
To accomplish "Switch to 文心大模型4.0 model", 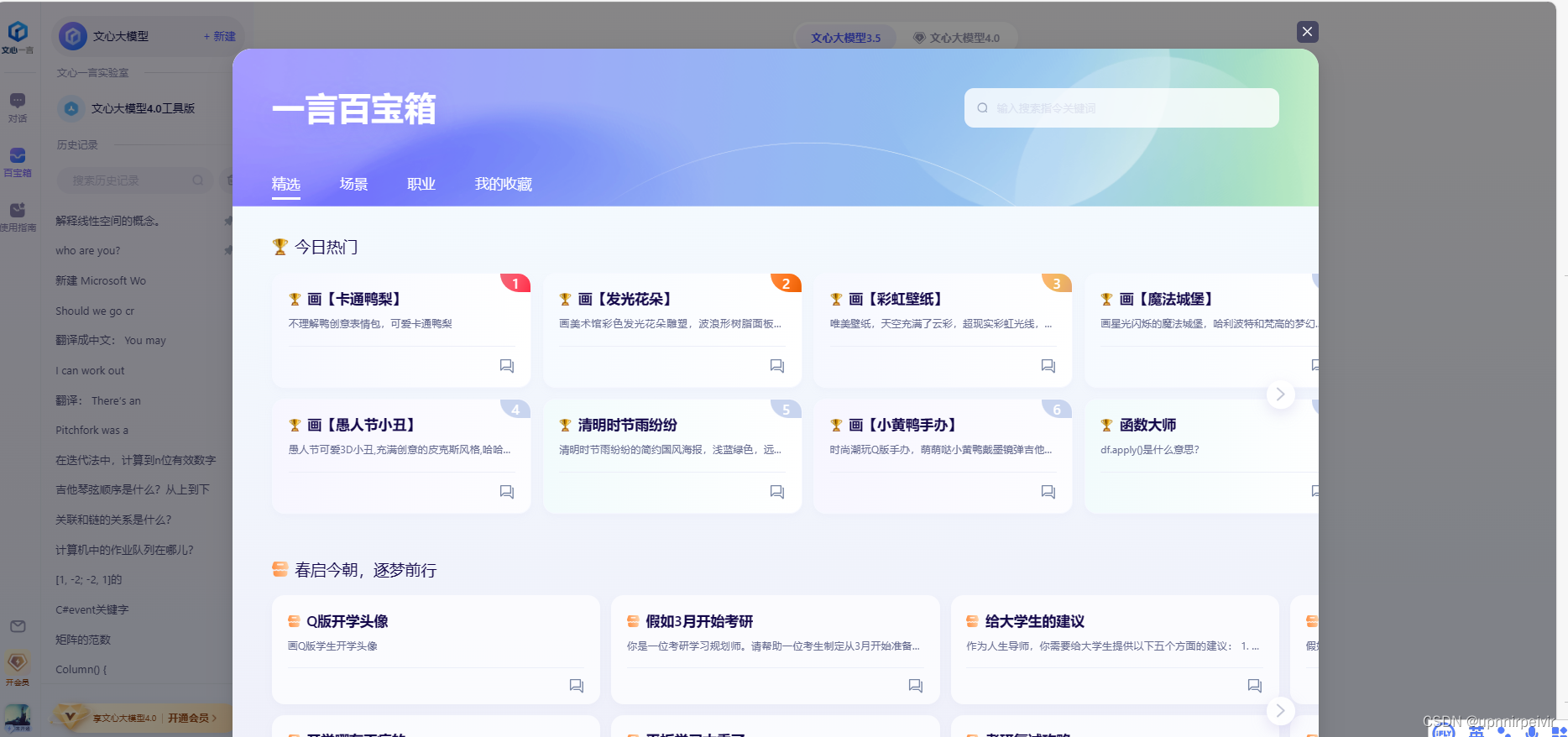I will 957,38.
